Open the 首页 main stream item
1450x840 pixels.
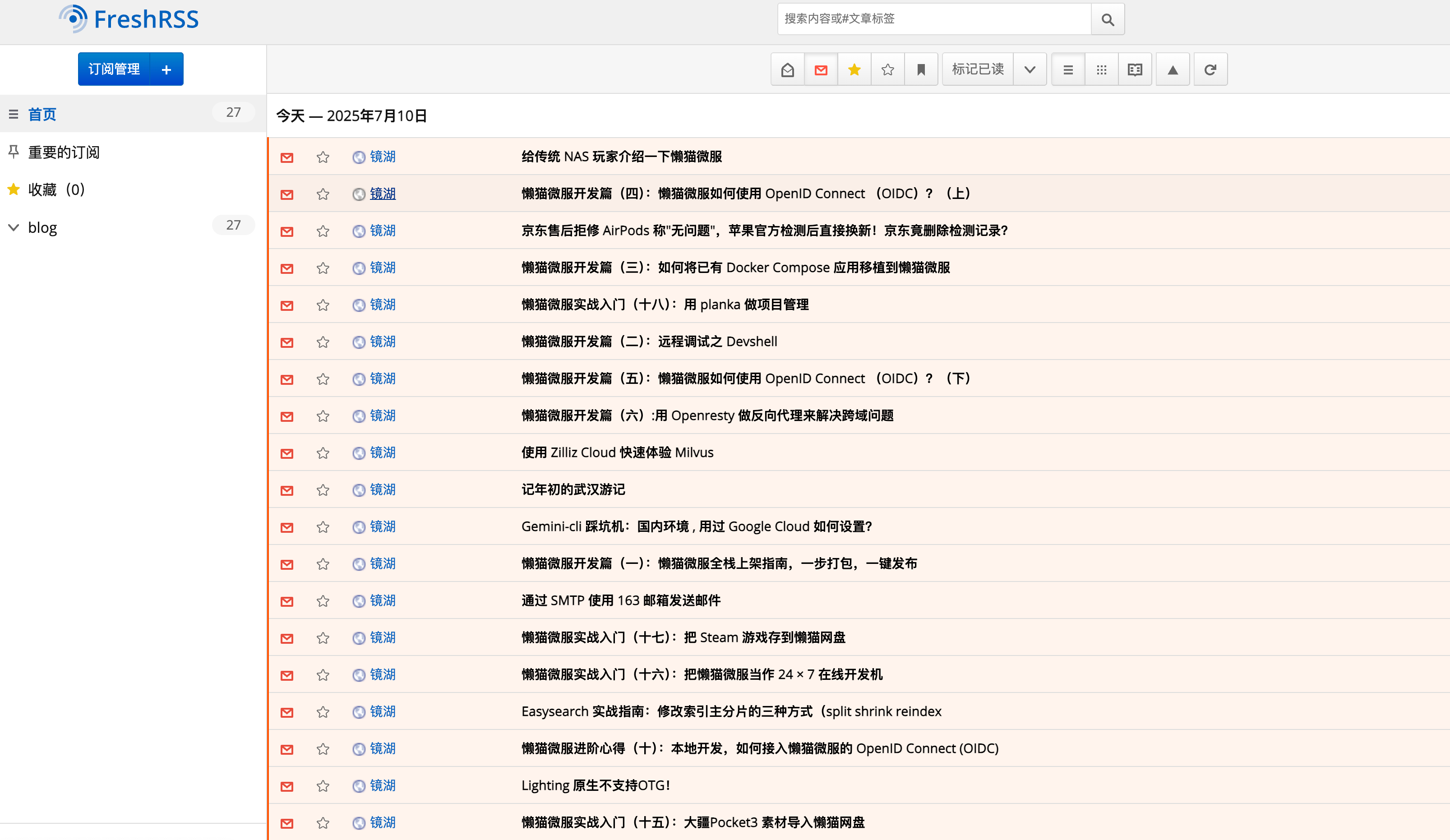coord(42,115)
